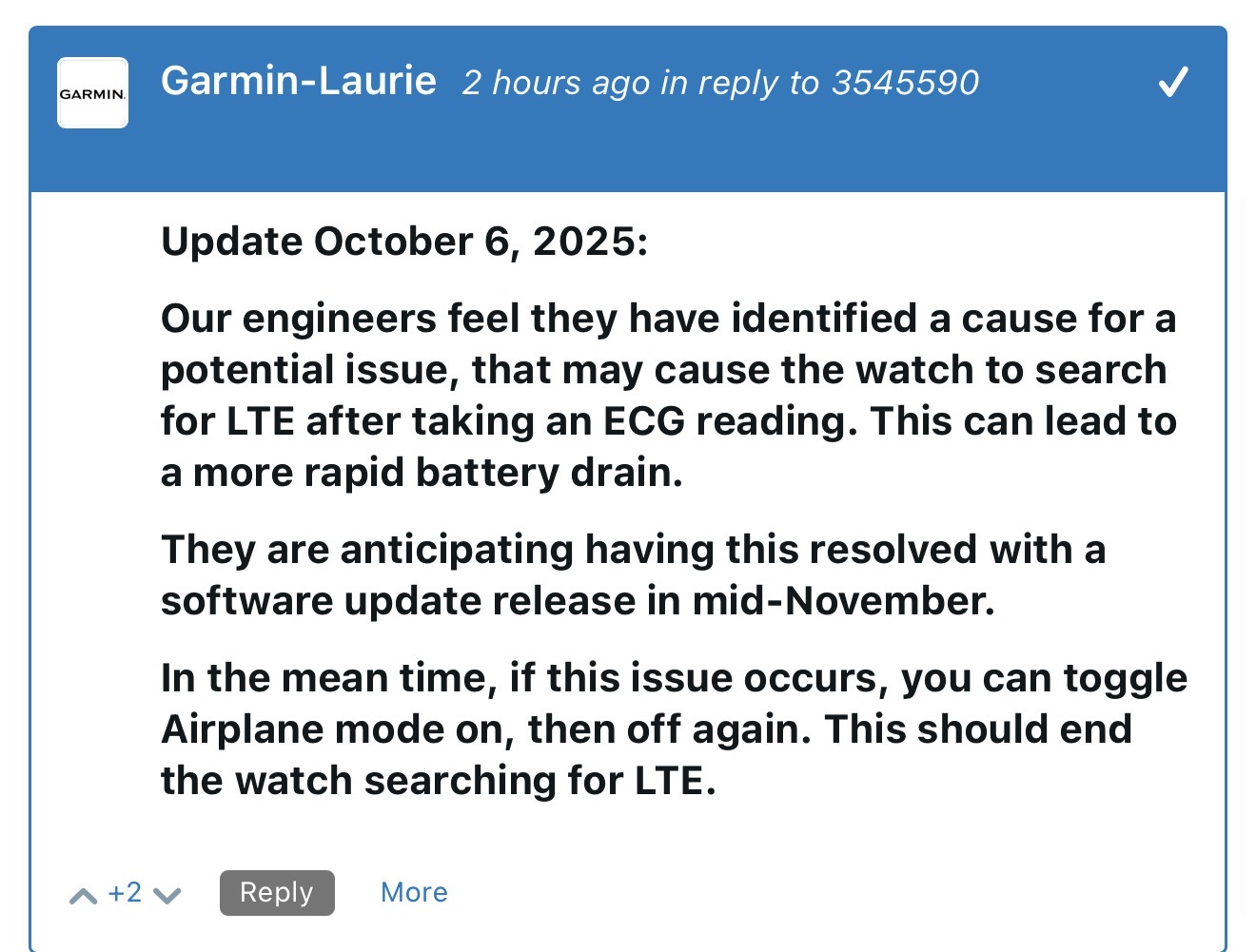Upvote Garmin-Laurie's reply
The image size is (1256, 952).
(x=84, y=896)
